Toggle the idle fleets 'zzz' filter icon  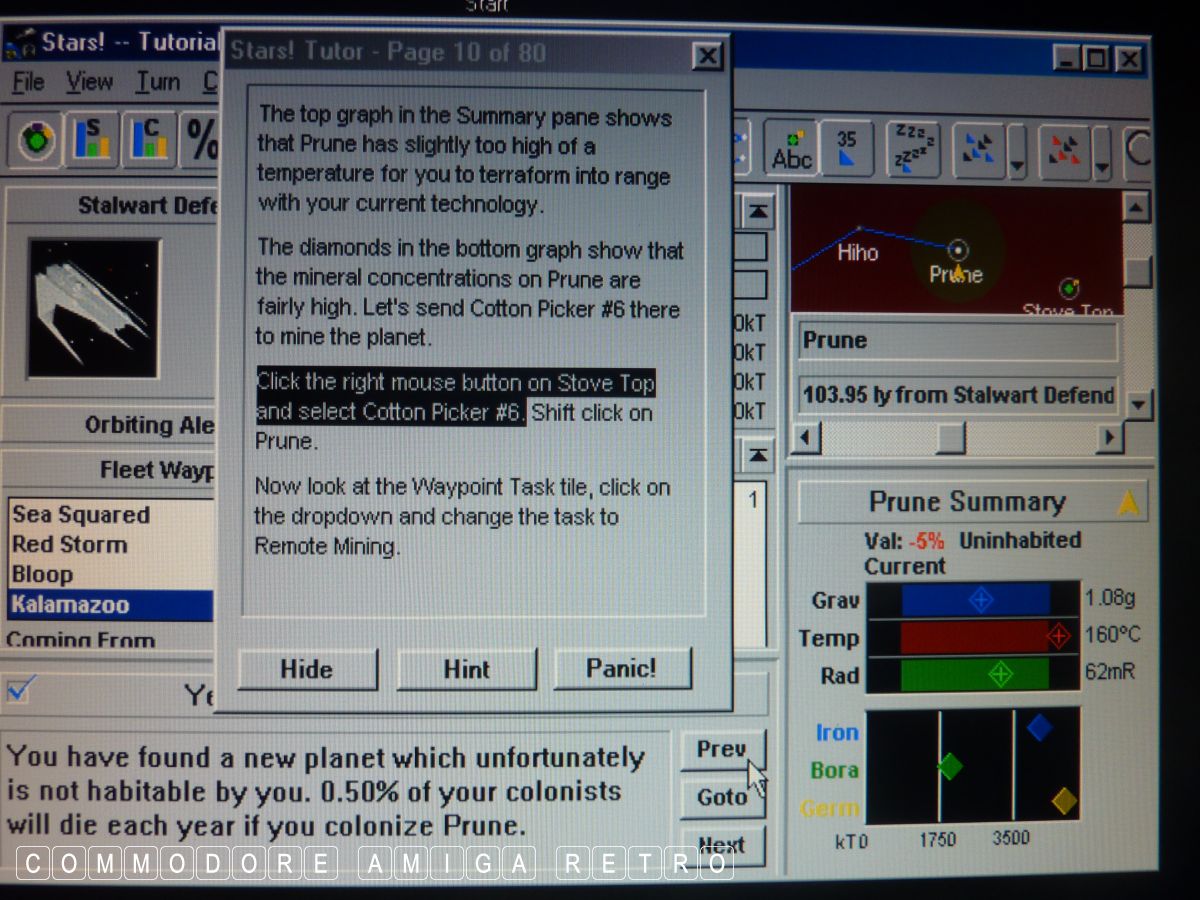(911, 148)
